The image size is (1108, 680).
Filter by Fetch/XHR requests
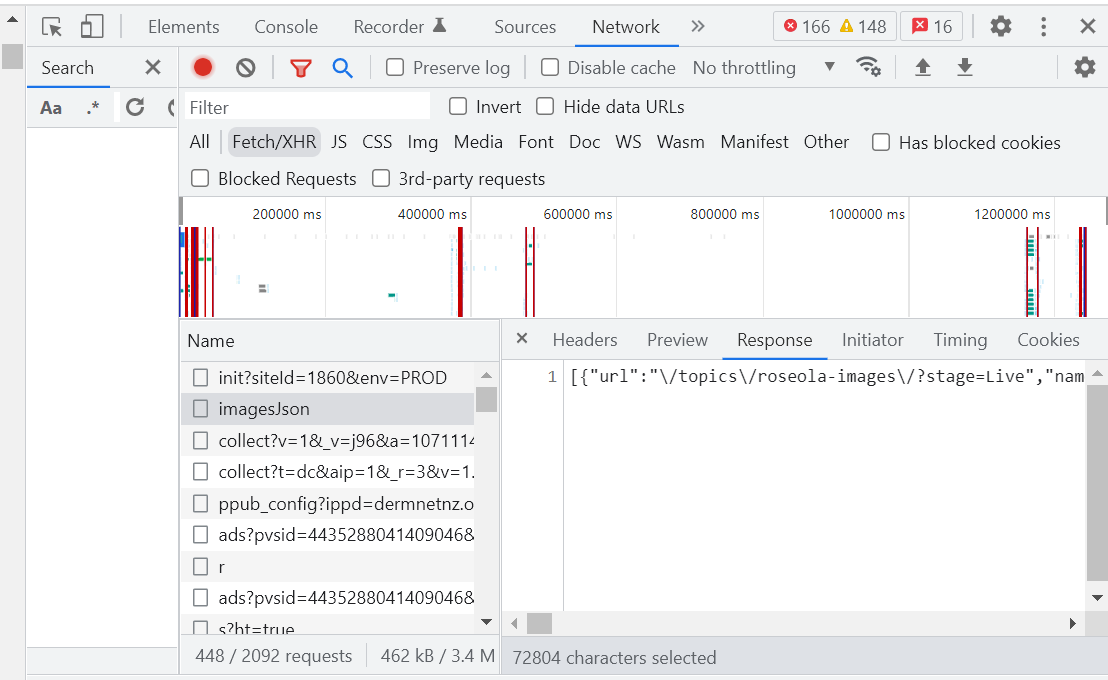[274, 142]
